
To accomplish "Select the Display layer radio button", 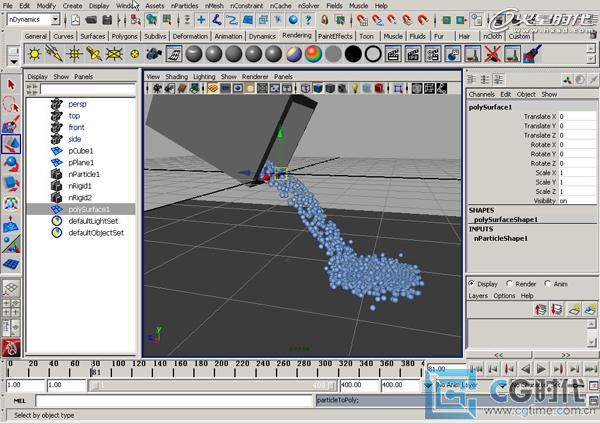I will tap(471, 284).
